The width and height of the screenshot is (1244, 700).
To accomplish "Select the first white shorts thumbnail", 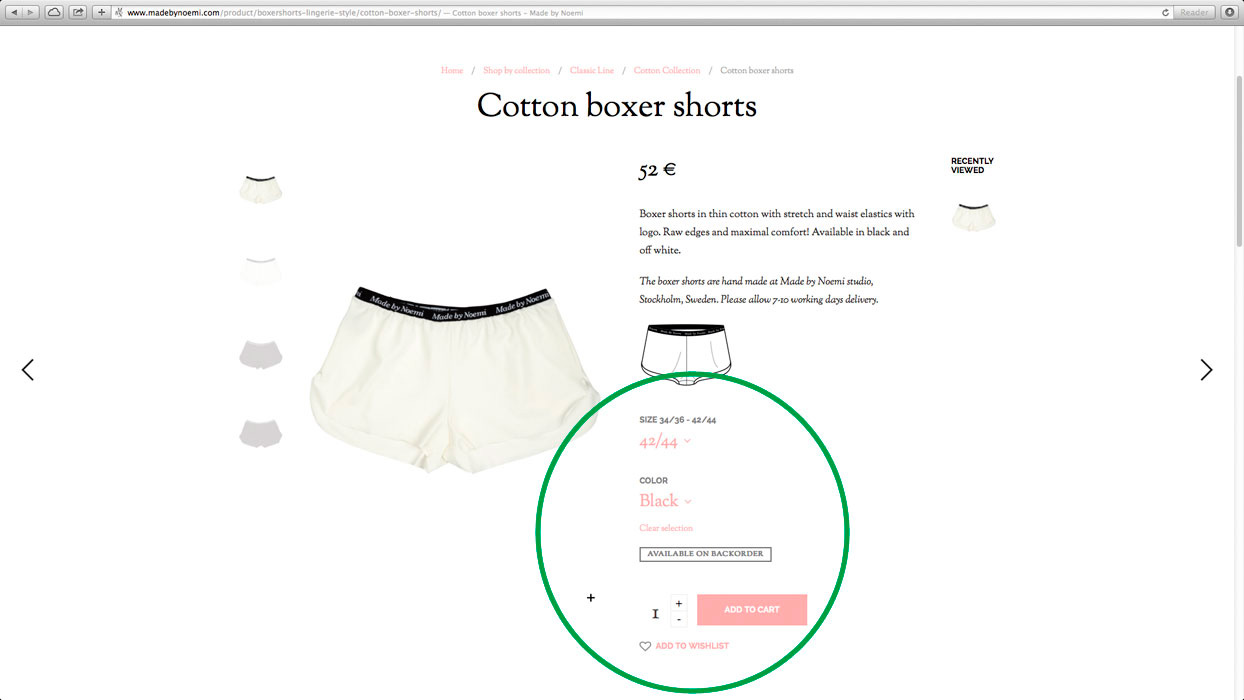I will click(x=260, y=189).
